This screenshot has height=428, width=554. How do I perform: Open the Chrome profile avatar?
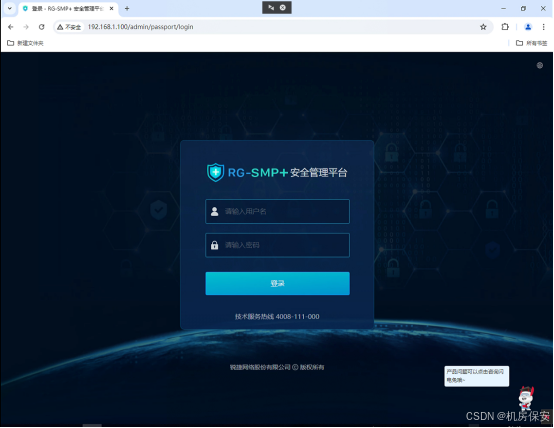(x=528, y=27)
